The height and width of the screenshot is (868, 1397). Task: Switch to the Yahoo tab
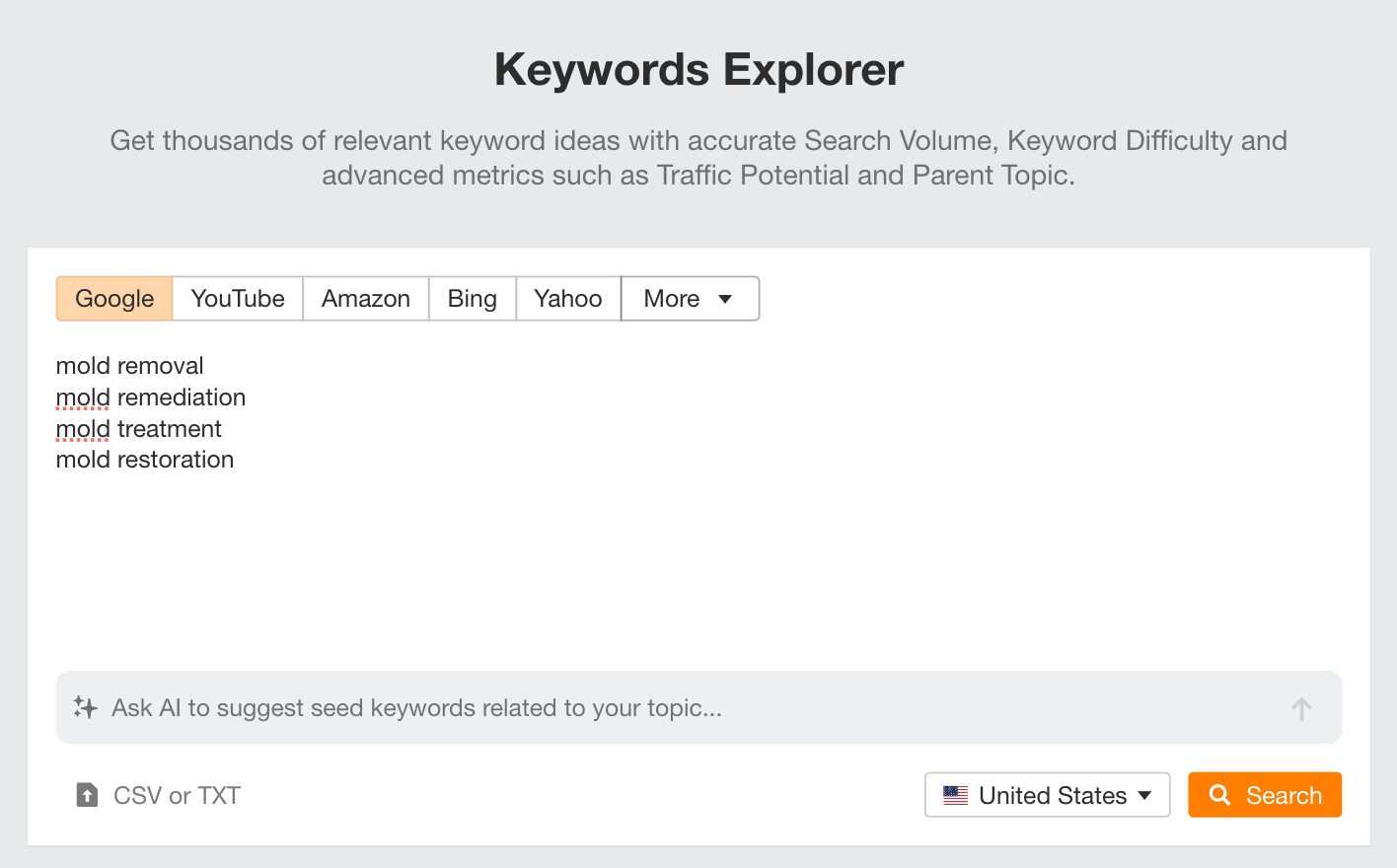click(567, 298)
